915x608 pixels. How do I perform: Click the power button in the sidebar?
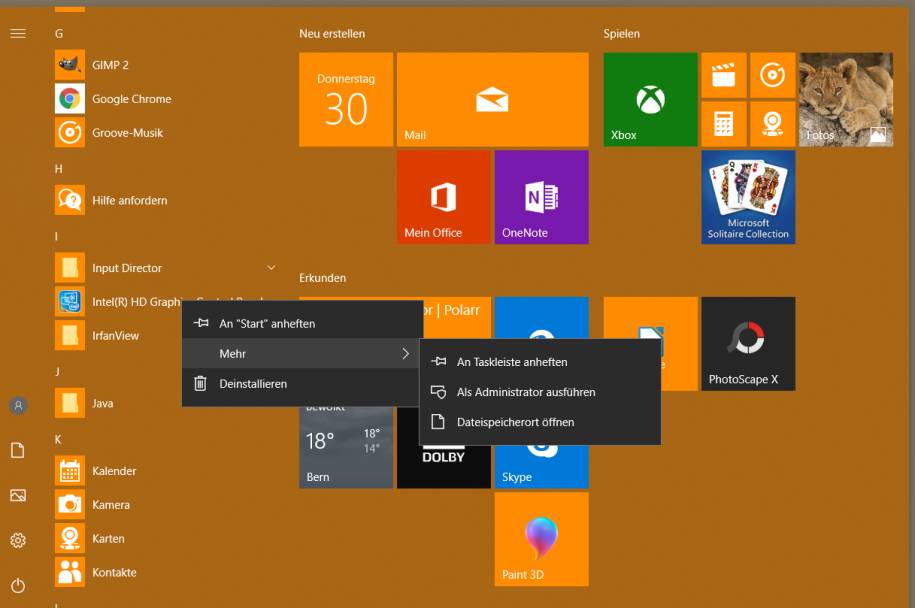18,586
